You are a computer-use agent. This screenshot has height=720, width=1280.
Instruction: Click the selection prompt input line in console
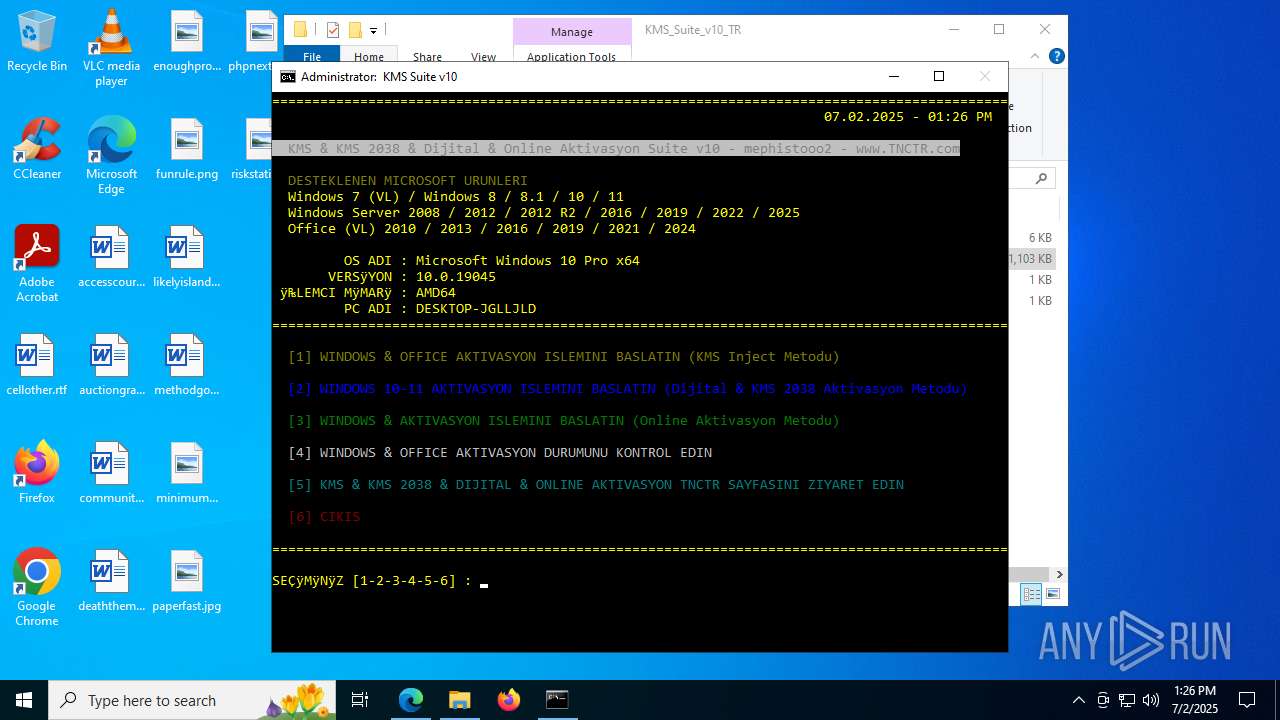click(x=380, y=581)
